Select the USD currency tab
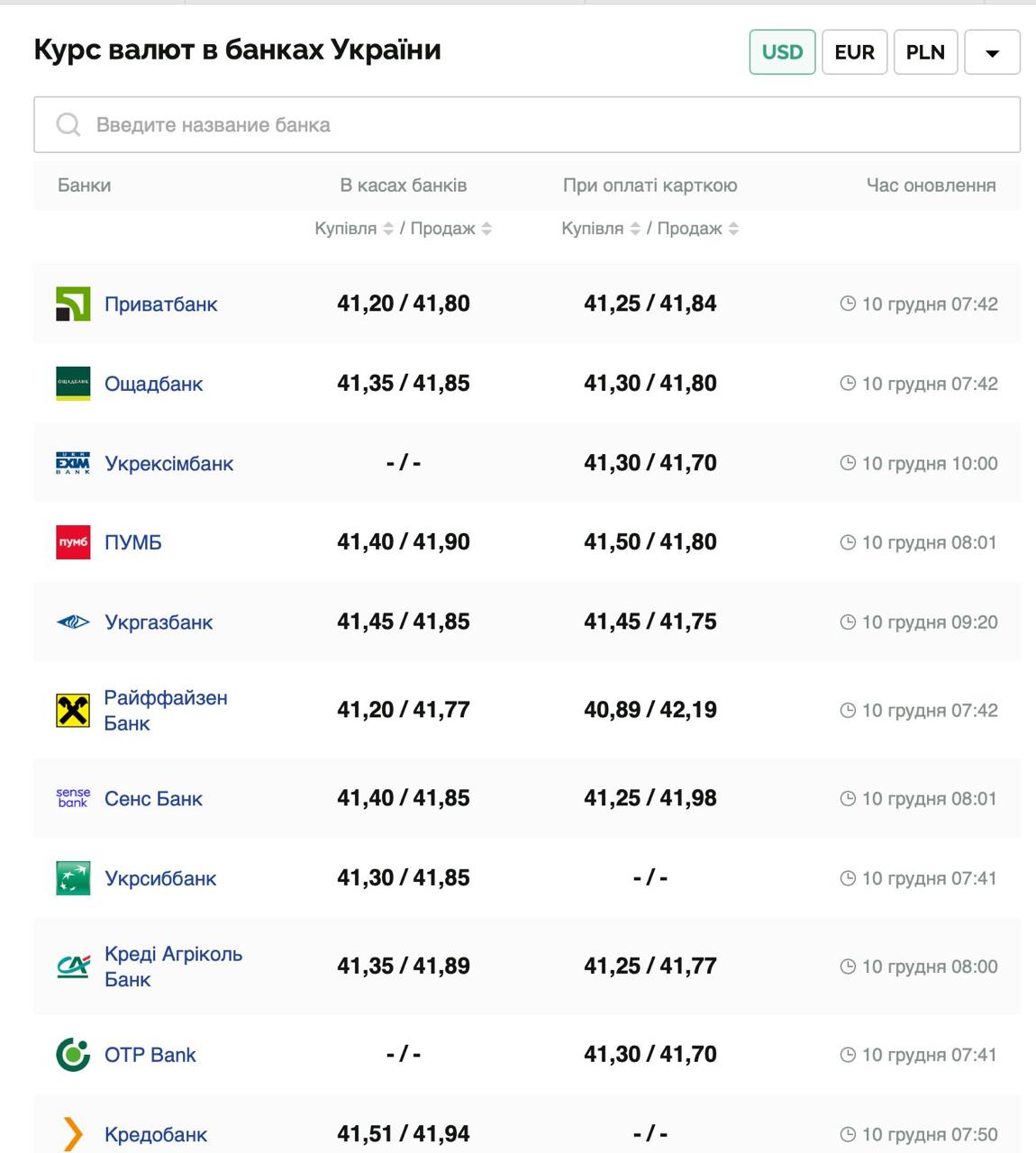 [782, 52]
